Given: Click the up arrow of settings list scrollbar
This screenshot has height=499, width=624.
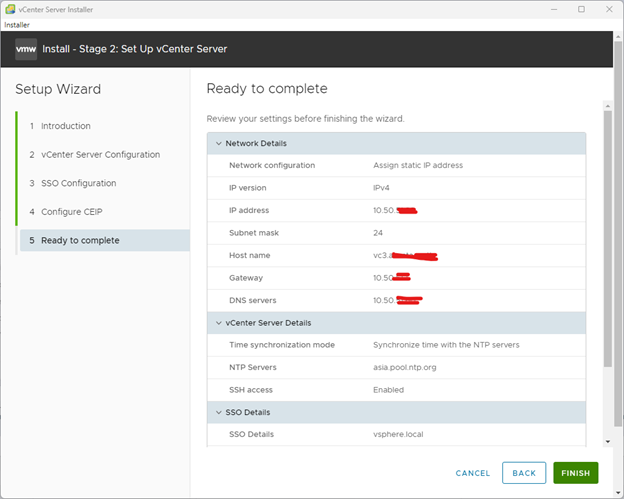Looking at the screenshot, I should [607, 106].
